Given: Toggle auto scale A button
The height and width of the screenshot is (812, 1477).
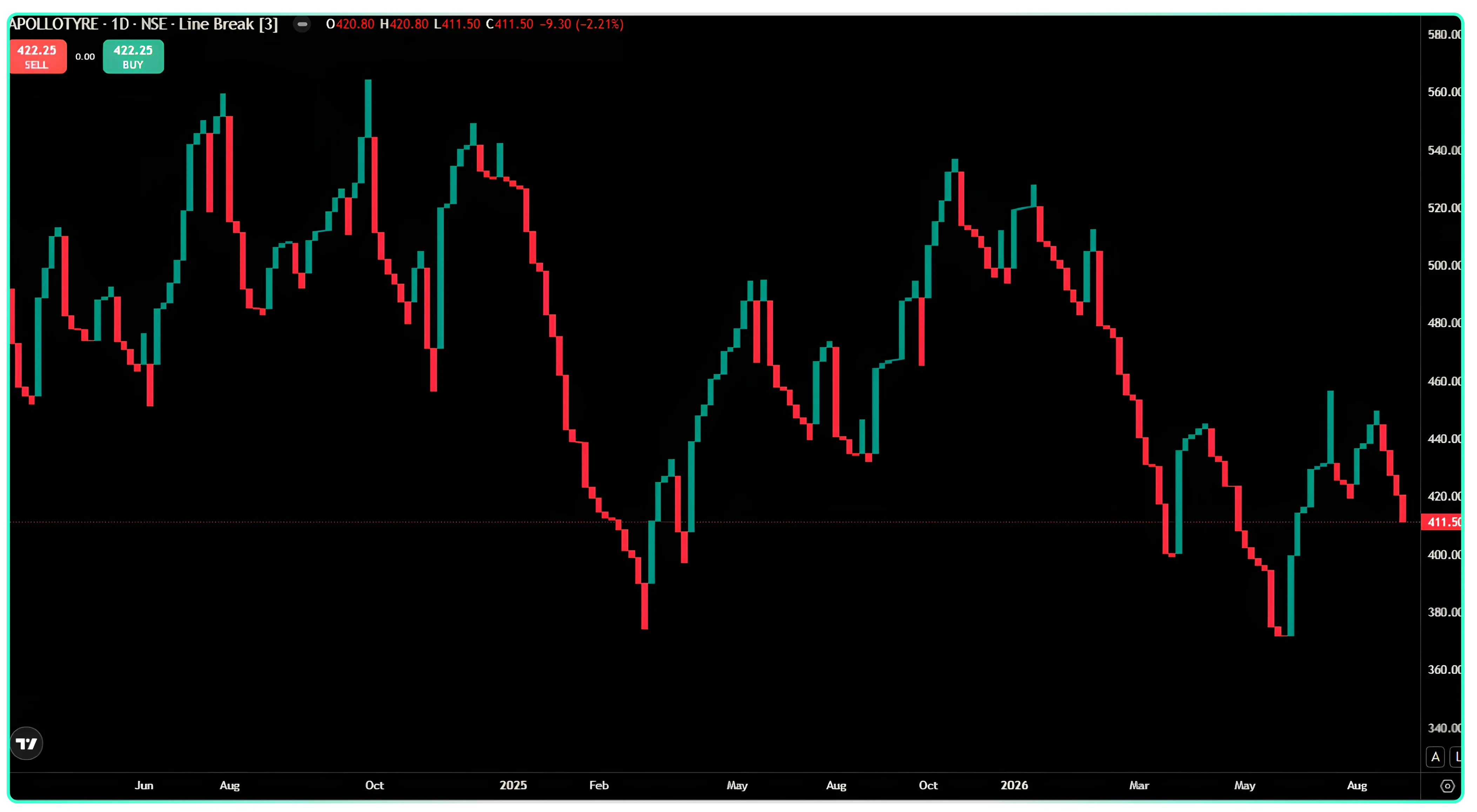Looking at the screenshot, I should 1435,757.
